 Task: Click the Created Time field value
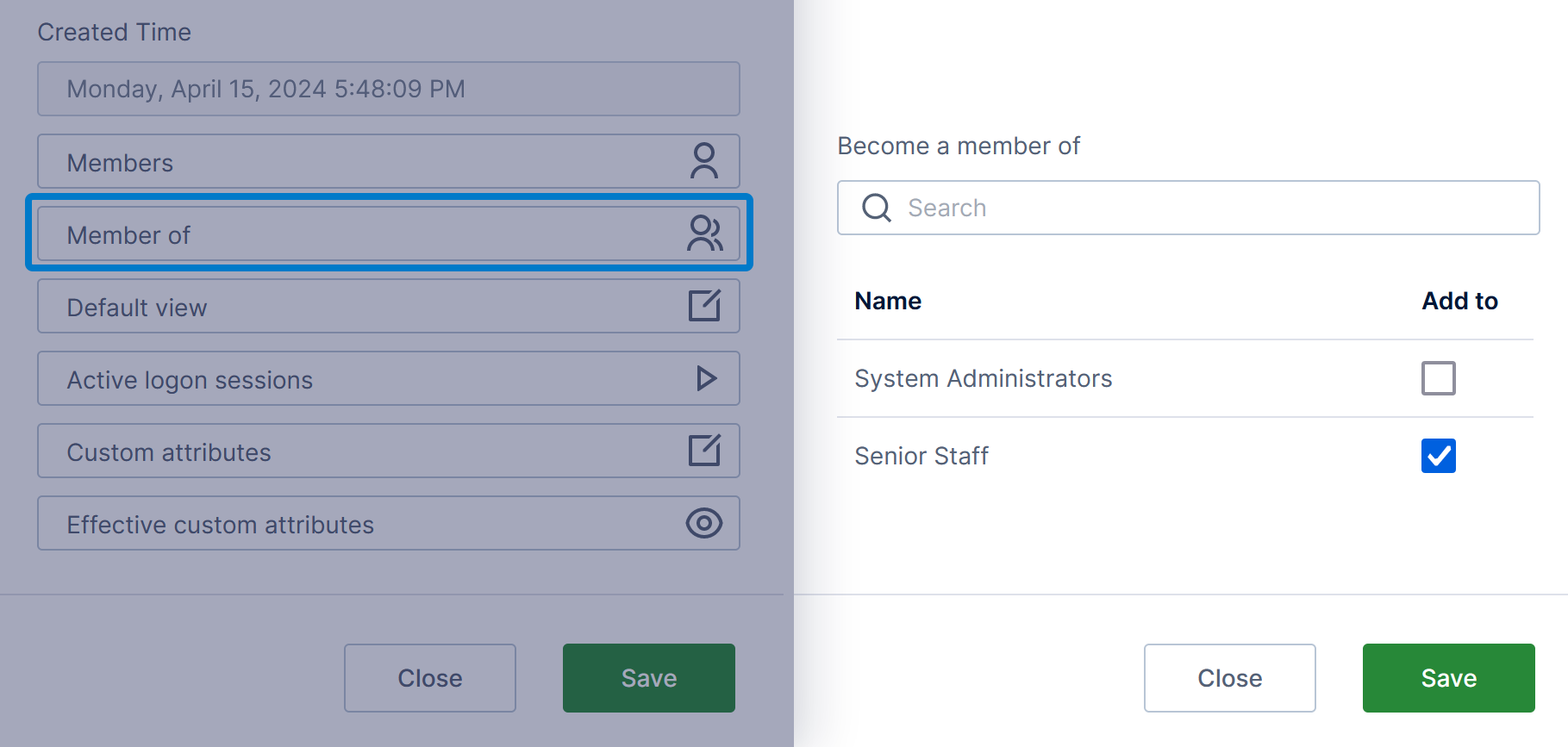pos(389,89)
